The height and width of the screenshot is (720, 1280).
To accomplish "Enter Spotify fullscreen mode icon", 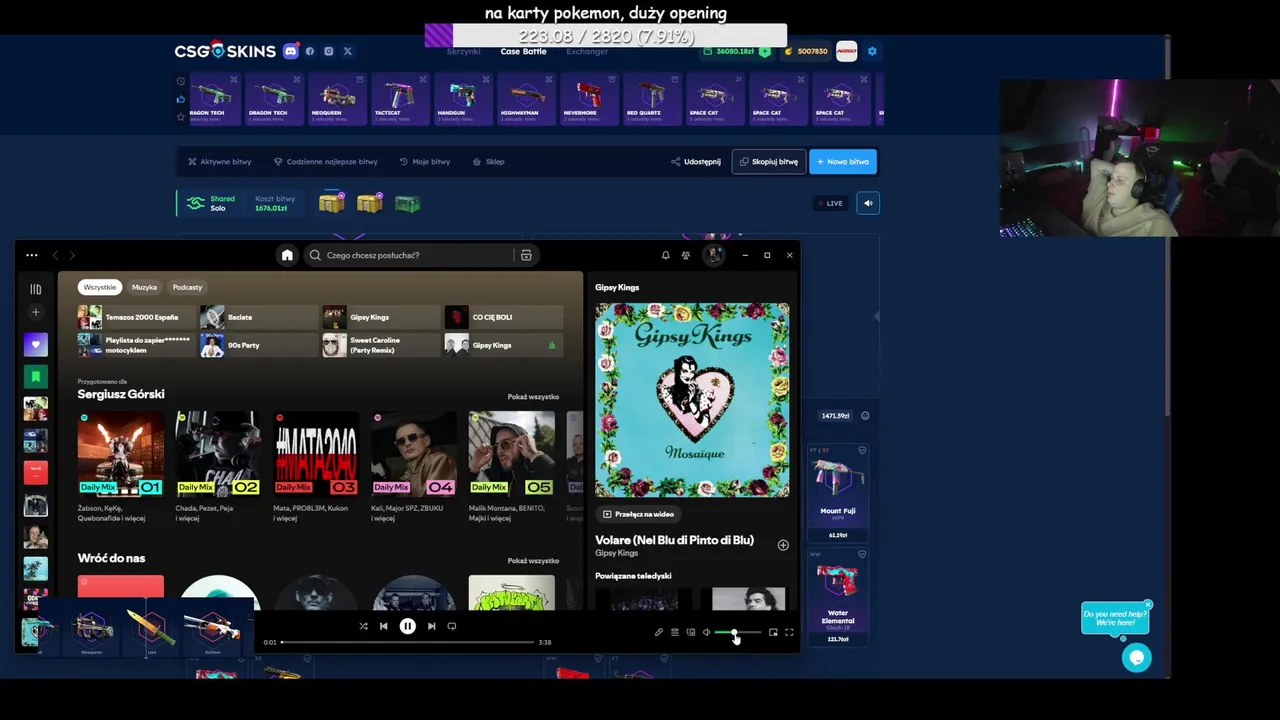I will (x=789, y=632).
